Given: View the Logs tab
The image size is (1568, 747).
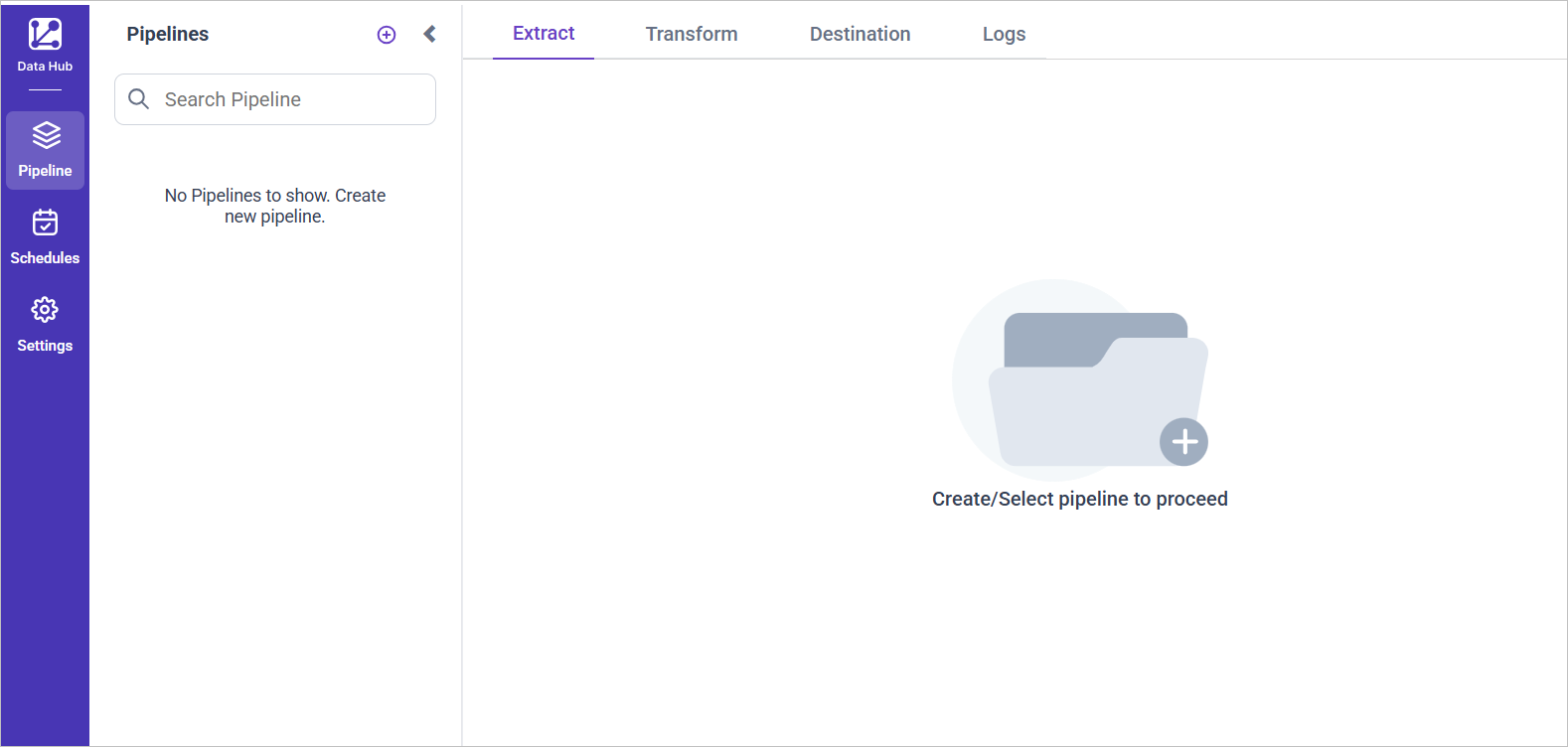Looking at the screenshot, I should tap(1004, 34).
